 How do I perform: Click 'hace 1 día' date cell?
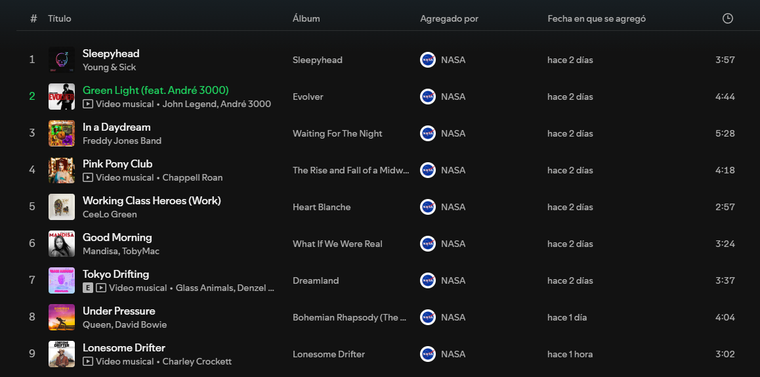click(567, 317)
